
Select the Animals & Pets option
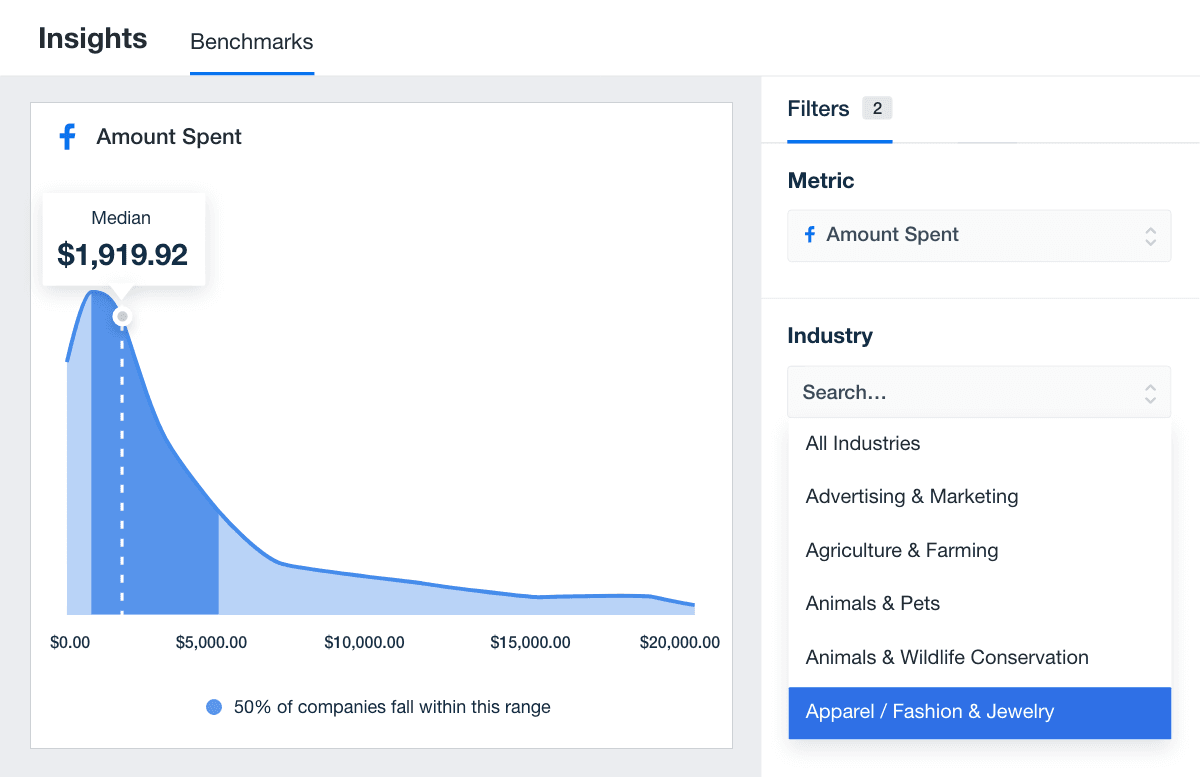[x=872, y=603]
